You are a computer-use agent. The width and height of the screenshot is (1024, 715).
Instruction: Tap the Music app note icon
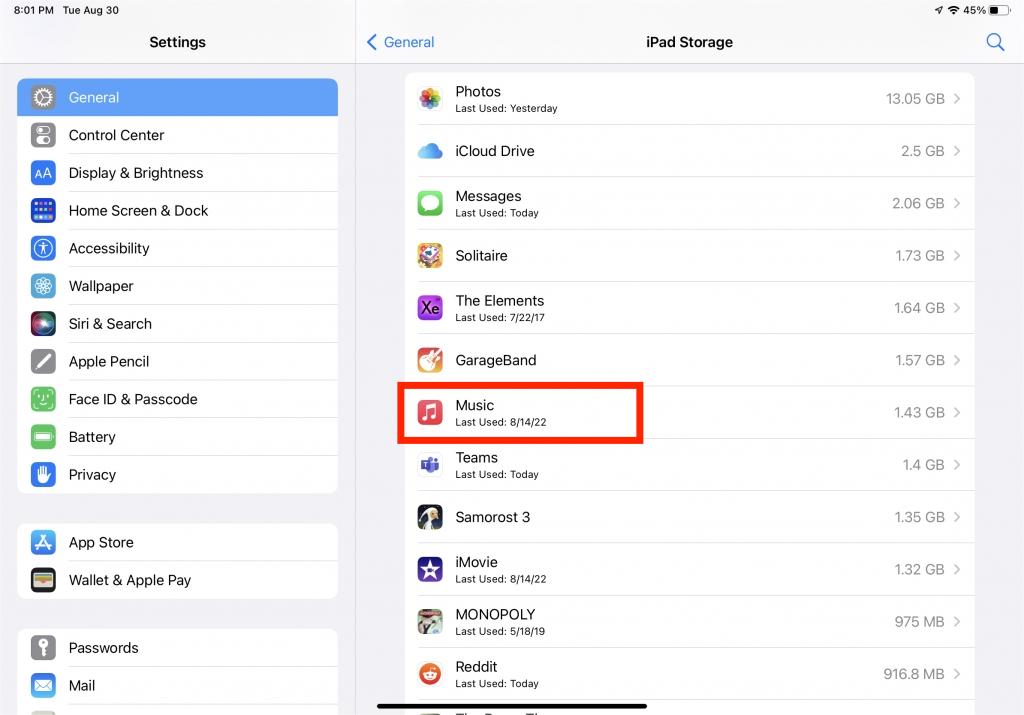[430, 412]
